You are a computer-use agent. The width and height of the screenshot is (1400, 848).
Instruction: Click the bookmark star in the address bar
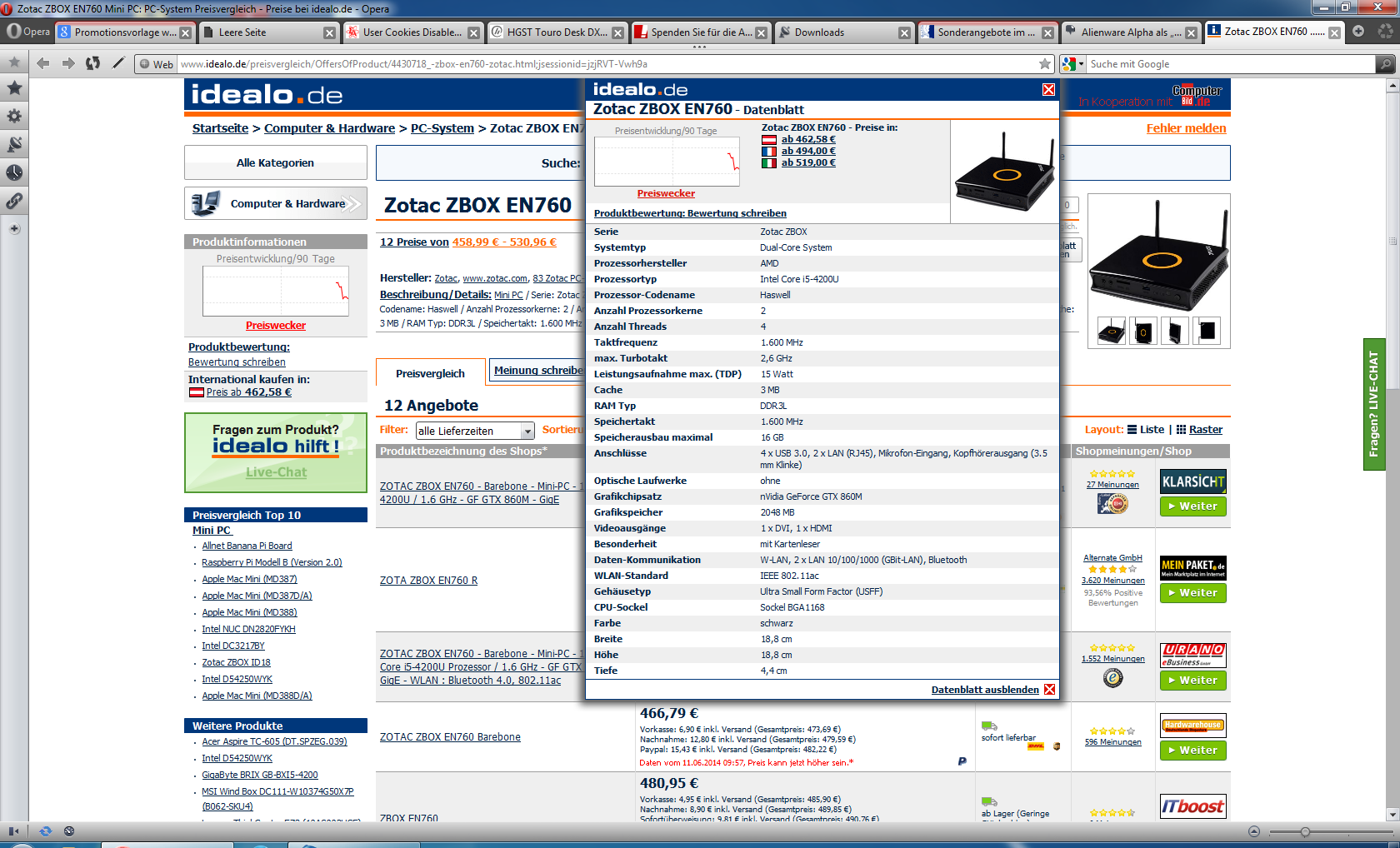coord(1044,64)
